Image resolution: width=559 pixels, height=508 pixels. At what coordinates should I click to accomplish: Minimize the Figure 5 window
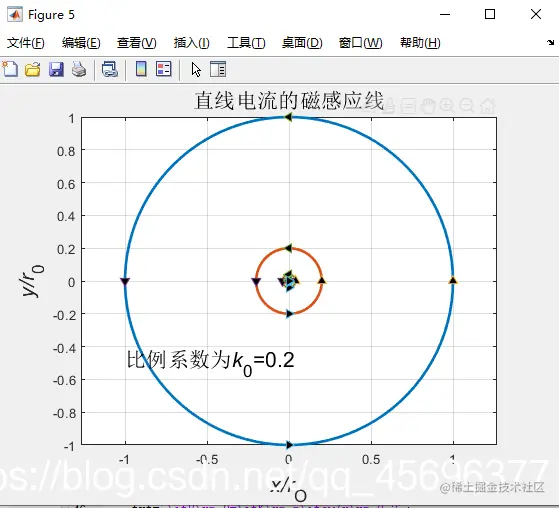pyautogui.click(x=445, y=14)
